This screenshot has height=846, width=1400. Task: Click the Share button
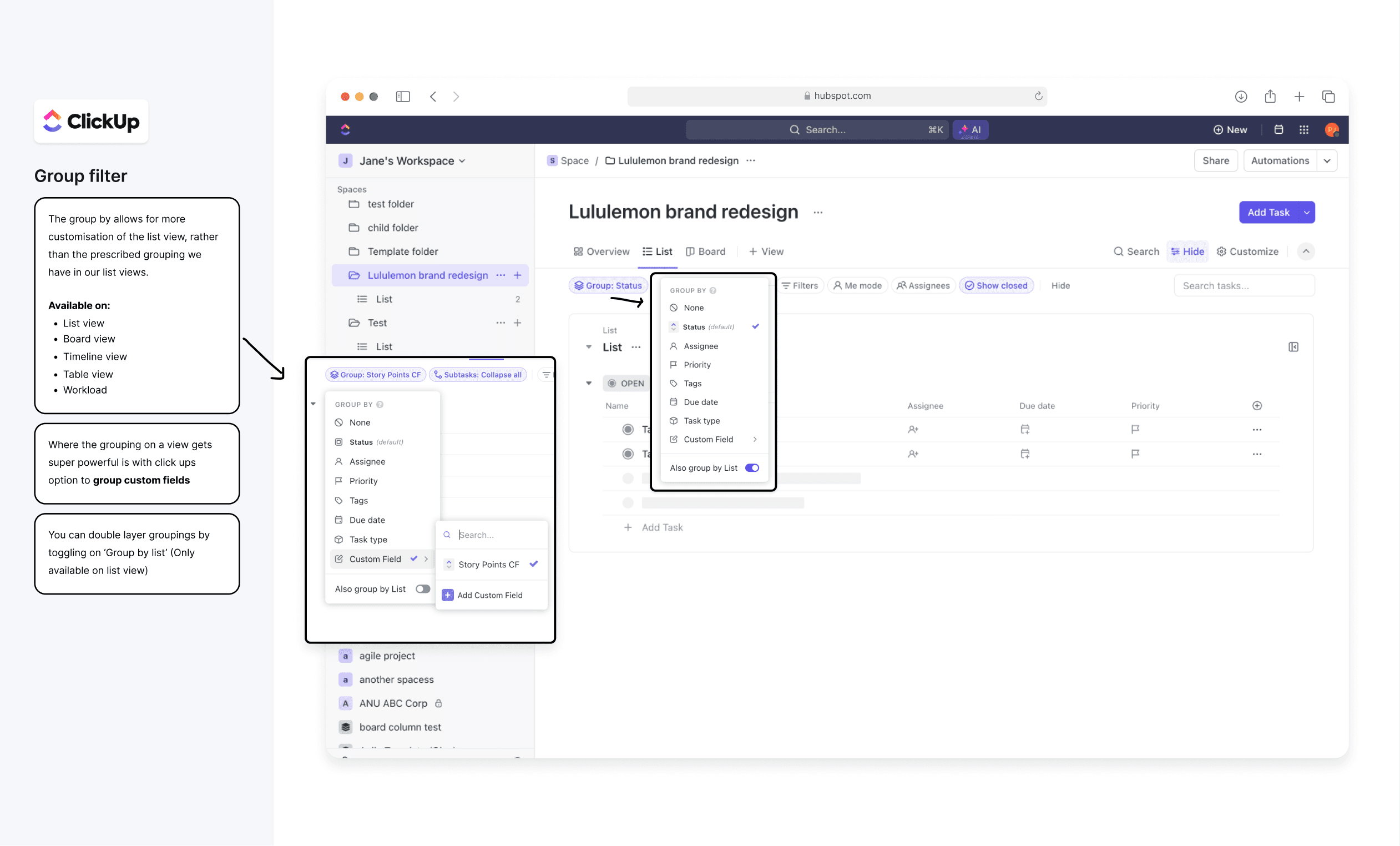1215,161
